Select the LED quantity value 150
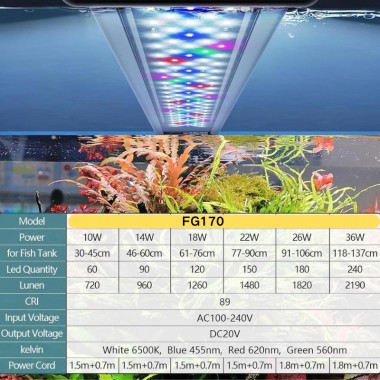 [249, 269]
